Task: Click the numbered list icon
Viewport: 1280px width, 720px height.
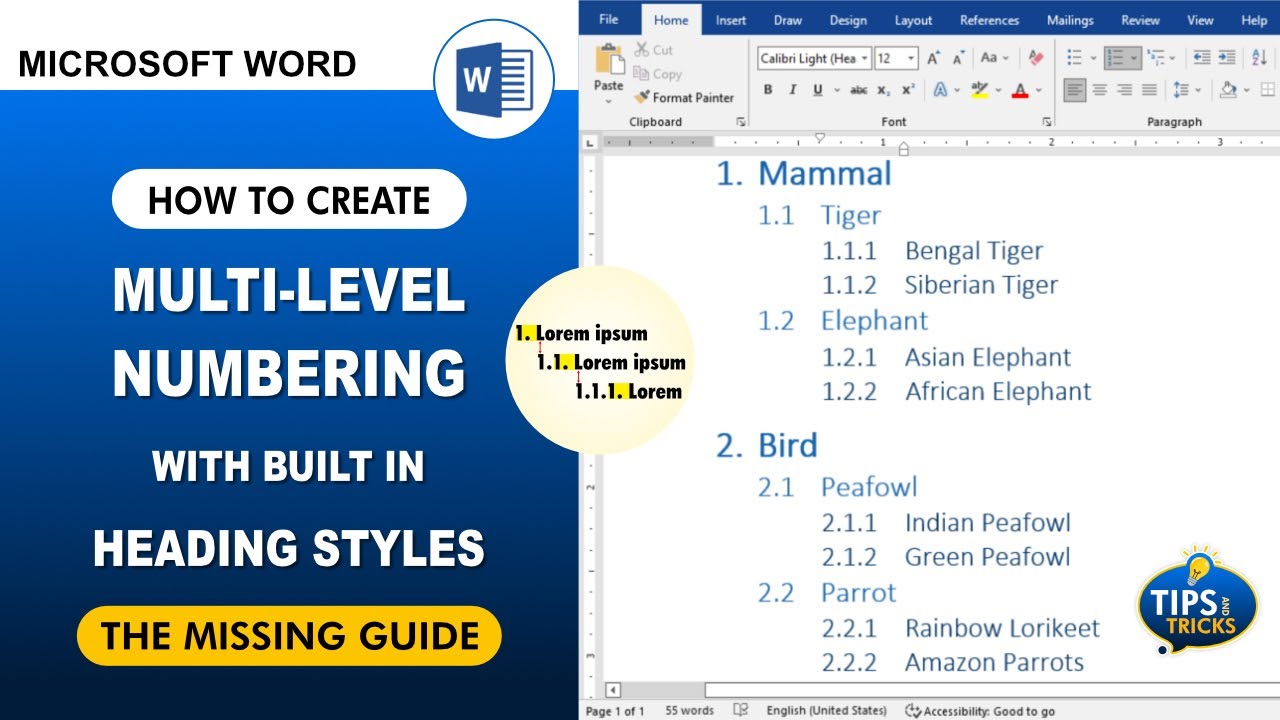Action: coord(1115,58)
